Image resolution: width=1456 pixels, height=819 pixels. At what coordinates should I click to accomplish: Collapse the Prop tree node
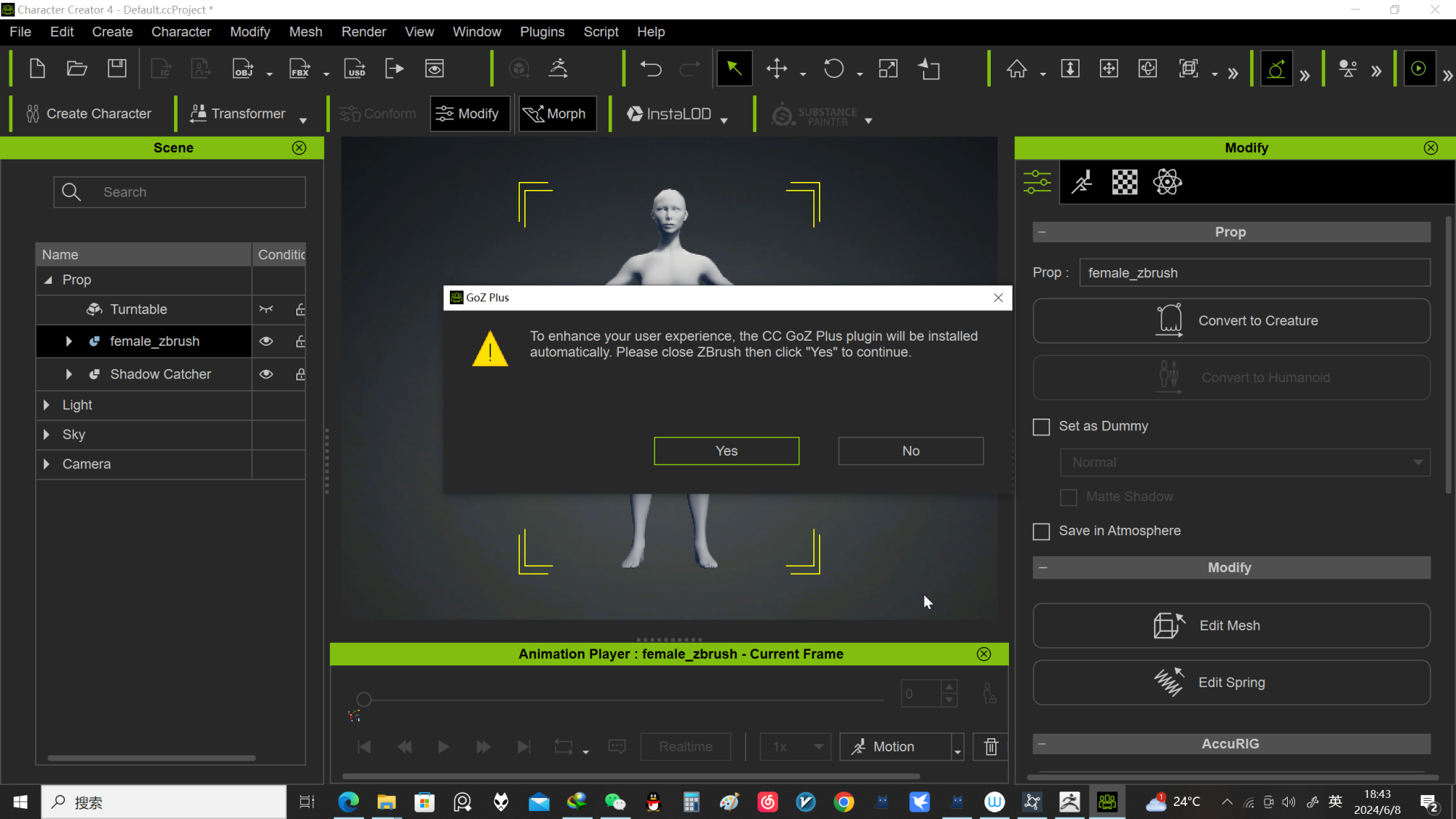pyautogui.click(x=48, y=280)
